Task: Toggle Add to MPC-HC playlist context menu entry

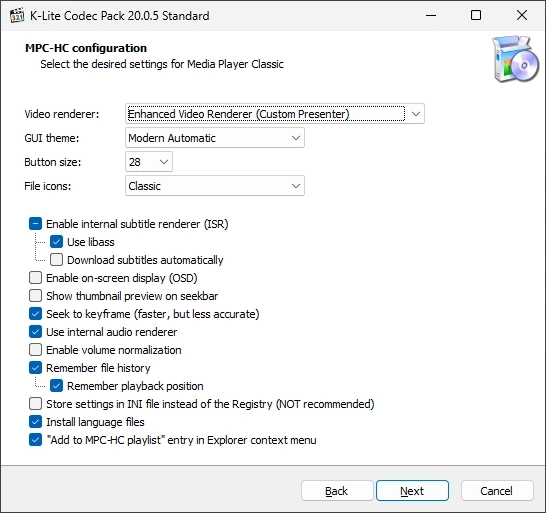Action: tap(36, 440)
